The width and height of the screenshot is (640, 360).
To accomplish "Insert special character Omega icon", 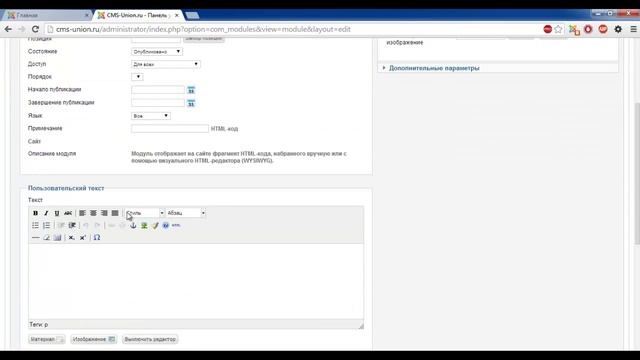I will click(97, 238).
